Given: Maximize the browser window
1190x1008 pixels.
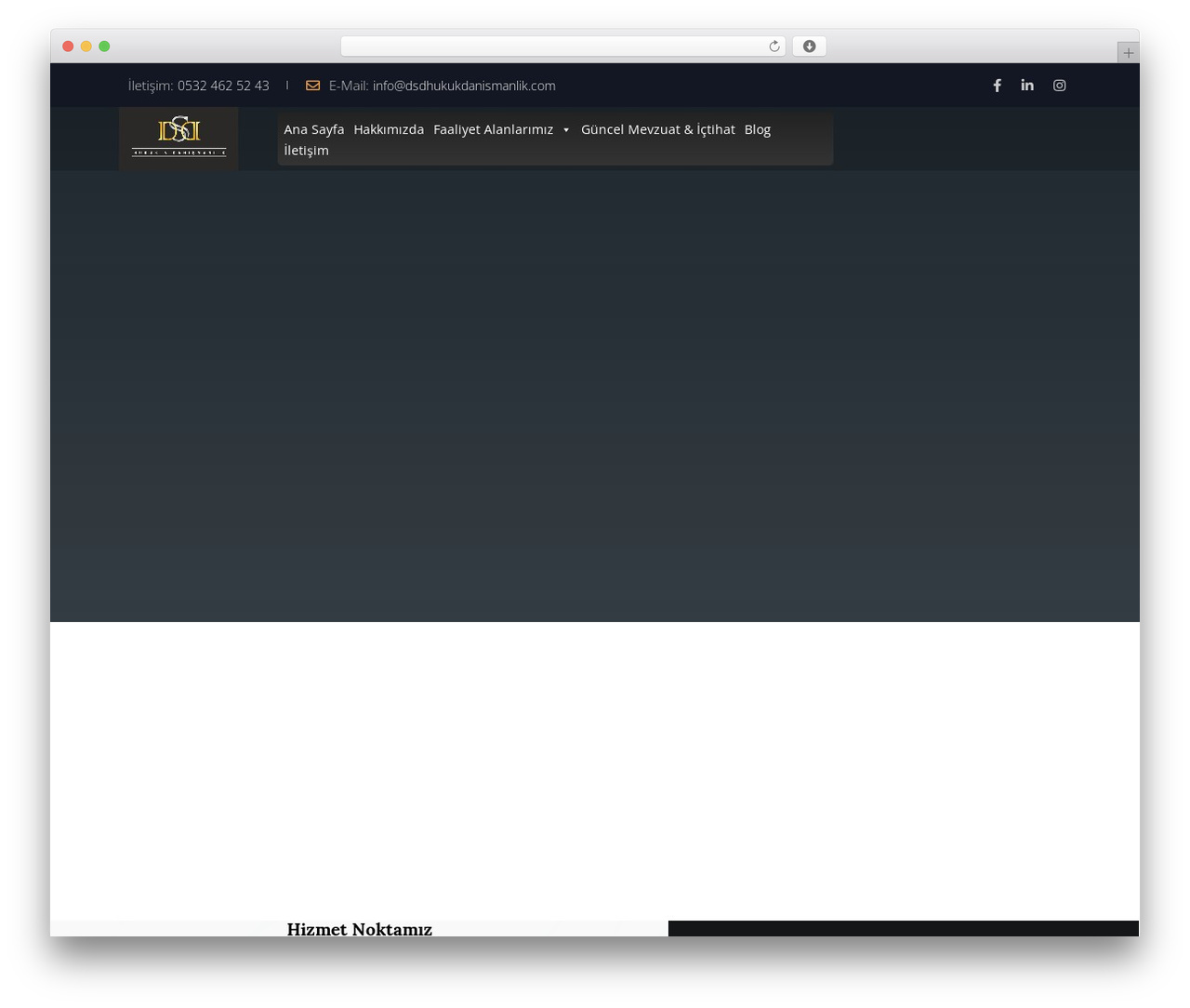Looking at the screenshot, I should 104,46.
